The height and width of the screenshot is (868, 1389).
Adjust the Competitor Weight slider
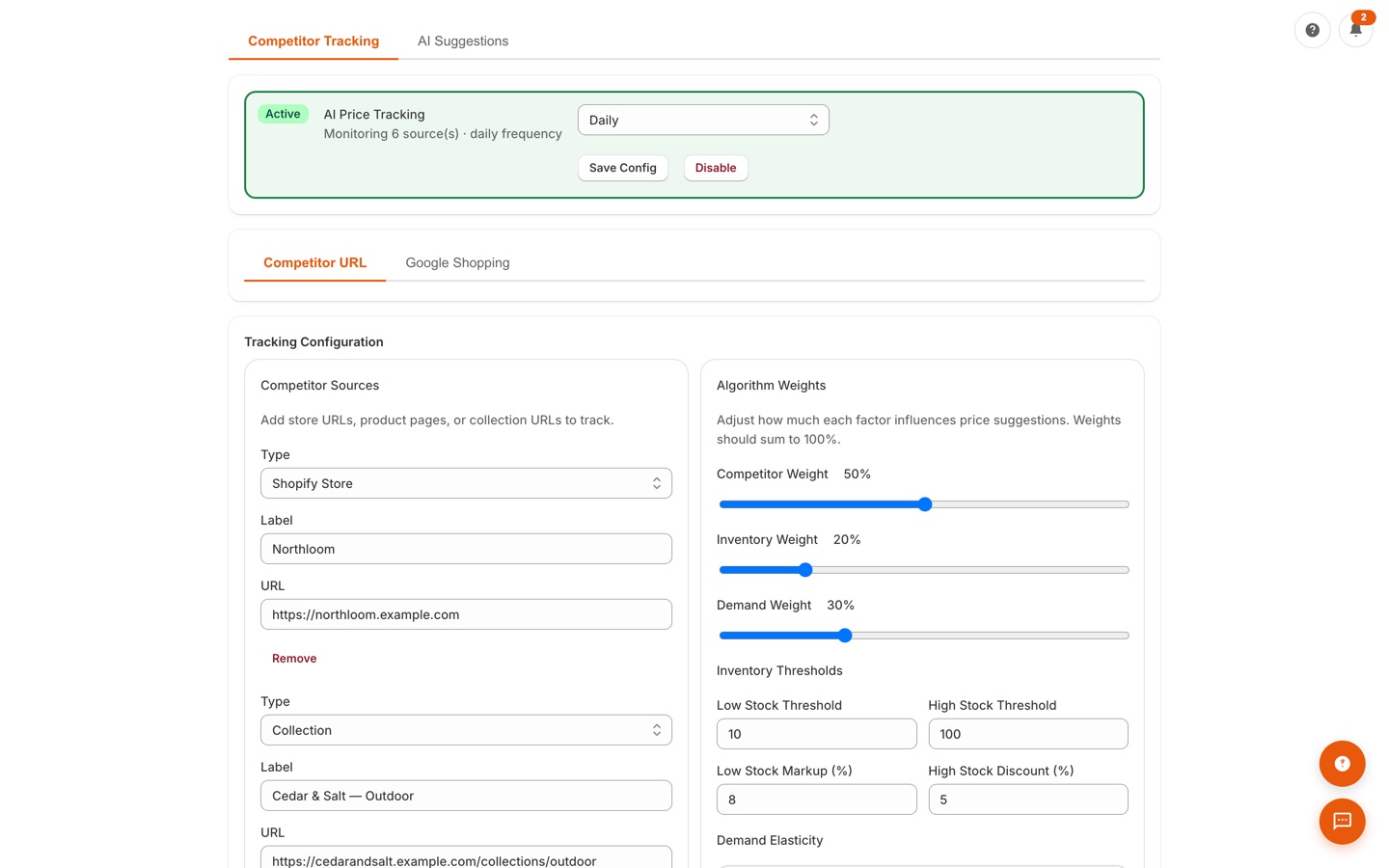coord(924,504)
